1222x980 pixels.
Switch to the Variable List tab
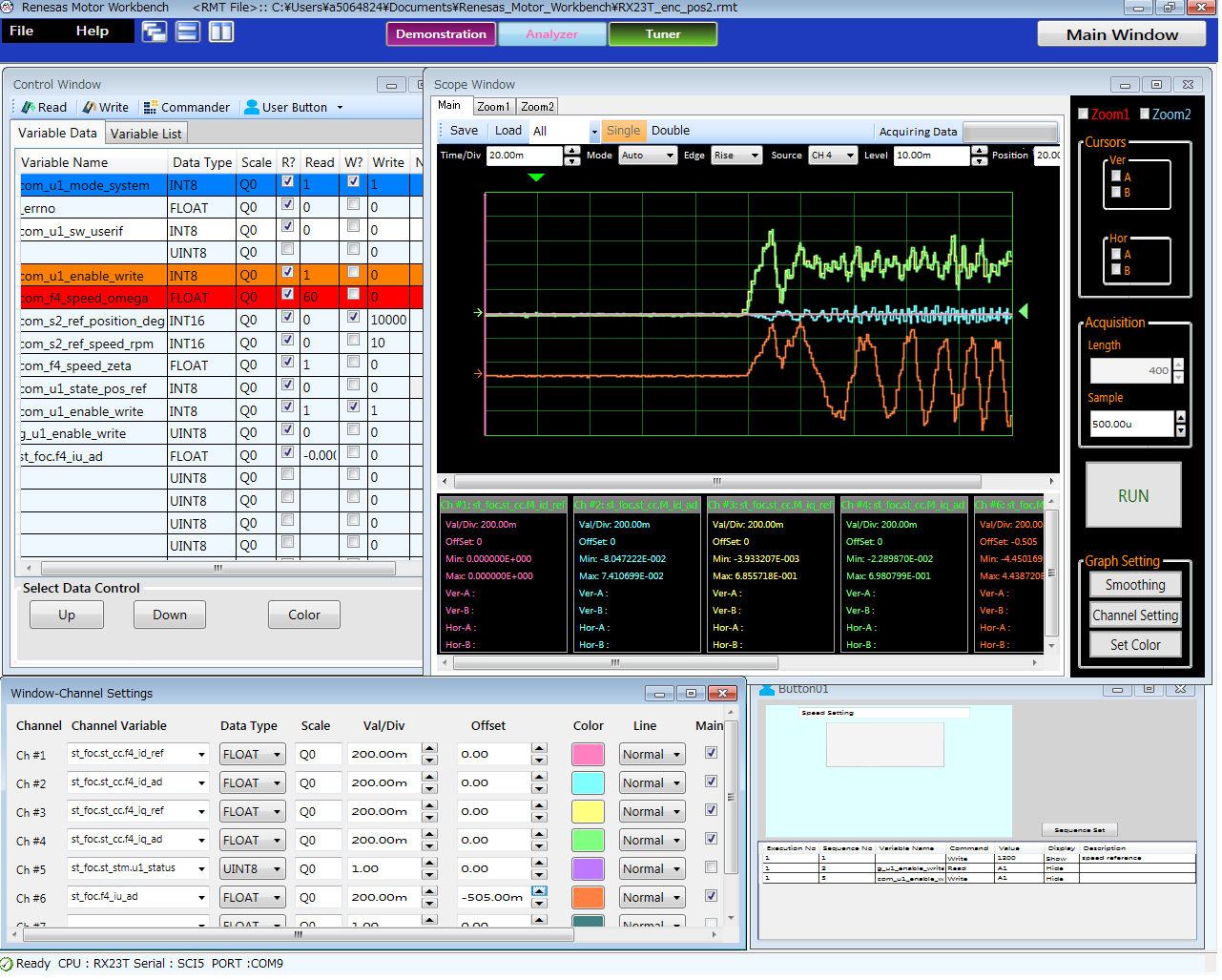tap(145, 135)
